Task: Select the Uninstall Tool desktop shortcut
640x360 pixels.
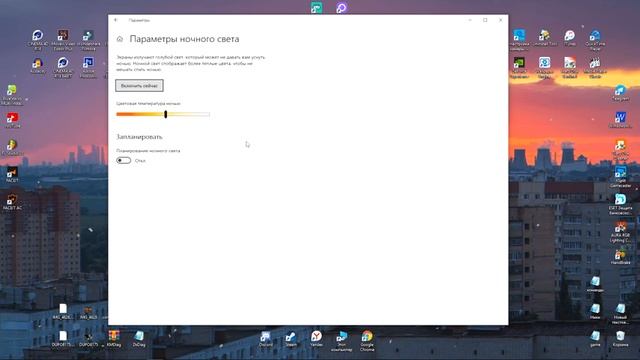Action: pos(544,38)
